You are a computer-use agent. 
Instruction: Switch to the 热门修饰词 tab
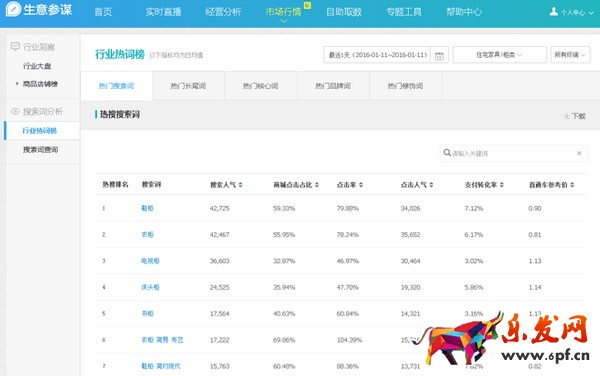[x=405, y=86]
